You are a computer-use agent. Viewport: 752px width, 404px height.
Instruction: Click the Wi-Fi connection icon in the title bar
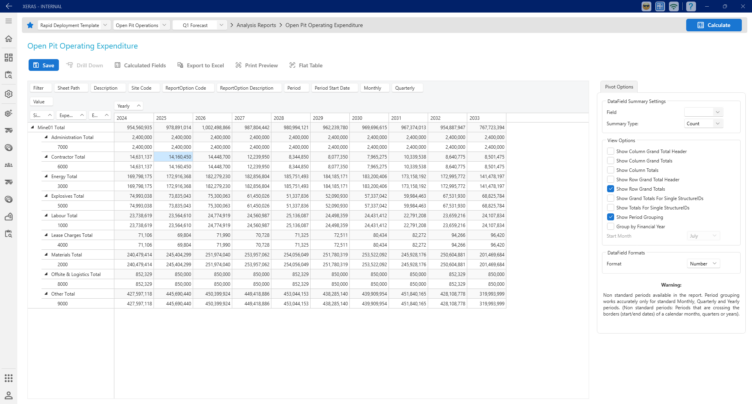click(674, 6)
